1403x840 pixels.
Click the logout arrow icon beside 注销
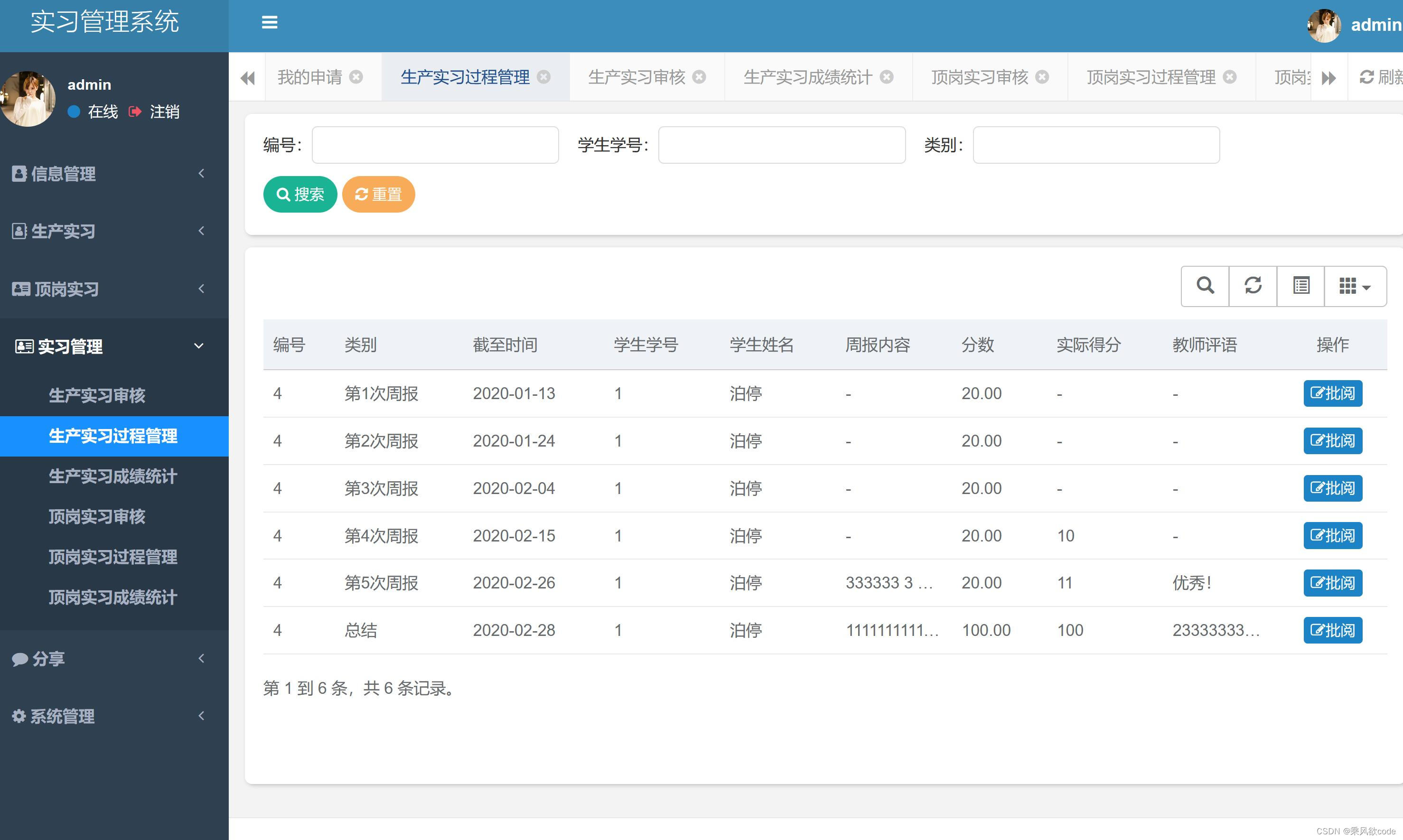point(135,112)
